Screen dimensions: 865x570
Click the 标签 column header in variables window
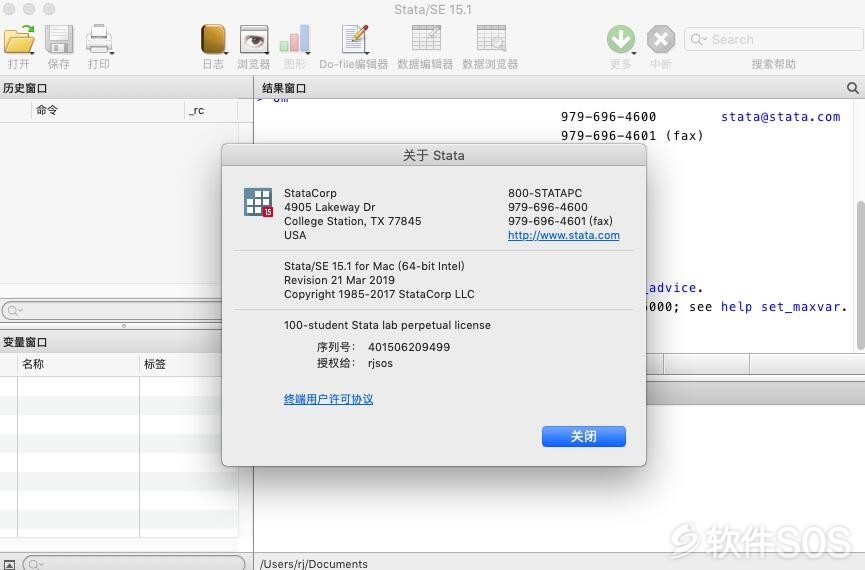pyautogui.click(x=182, y=364)
